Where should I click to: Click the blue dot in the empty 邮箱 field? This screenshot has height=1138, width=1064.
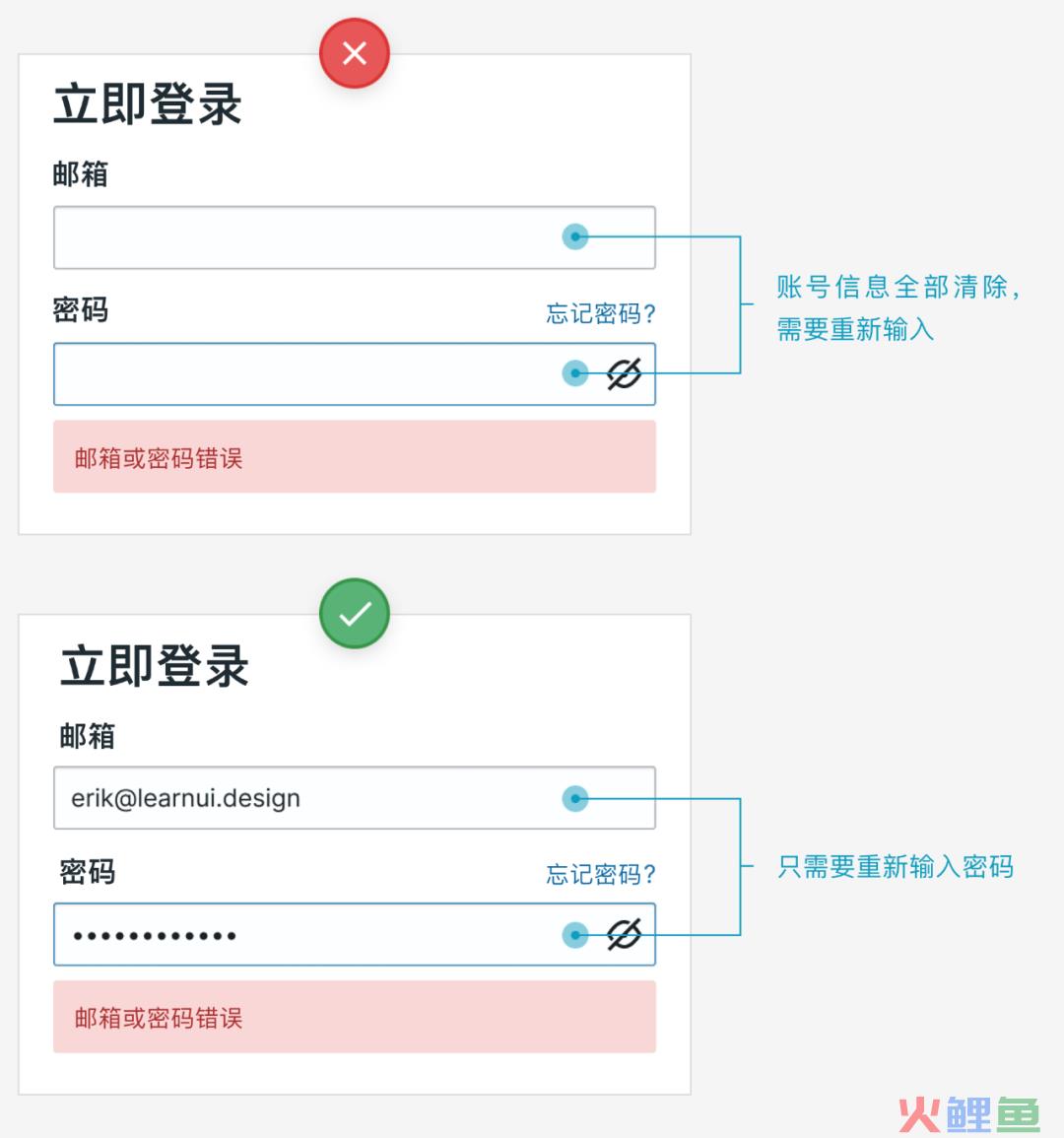click(575, 236)
